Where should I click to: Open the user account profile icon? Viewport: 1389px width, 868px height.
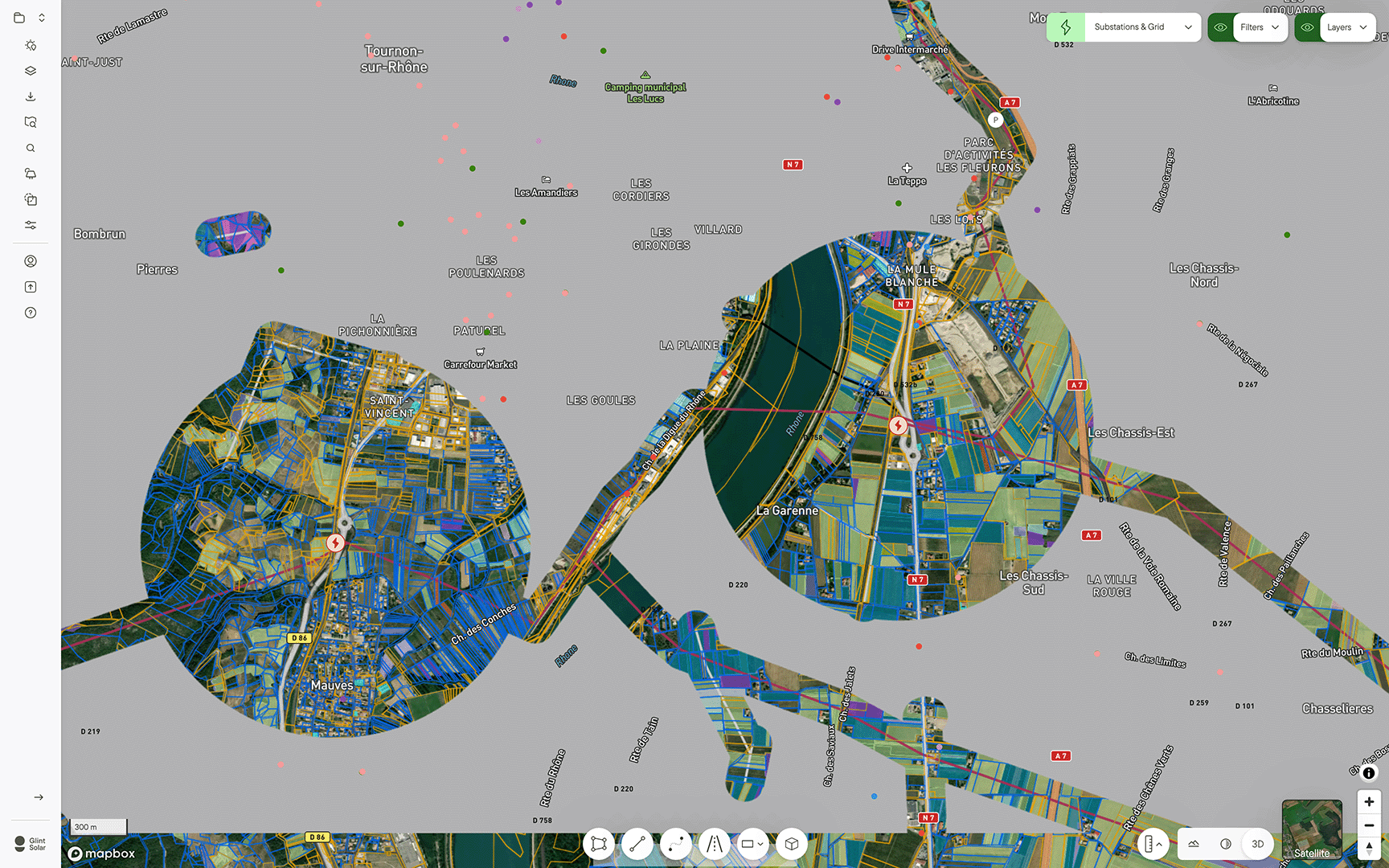(x=31, y=261)
